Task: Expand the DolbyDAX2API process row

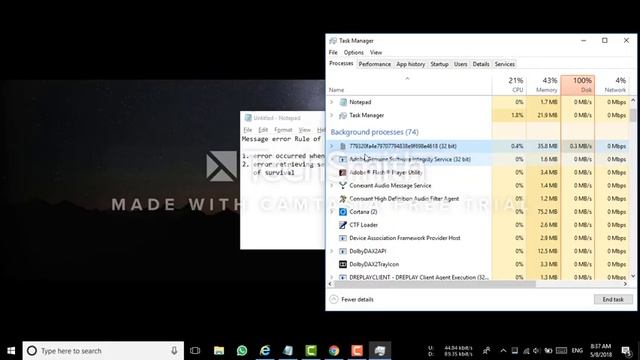Action: pos(332,251)
